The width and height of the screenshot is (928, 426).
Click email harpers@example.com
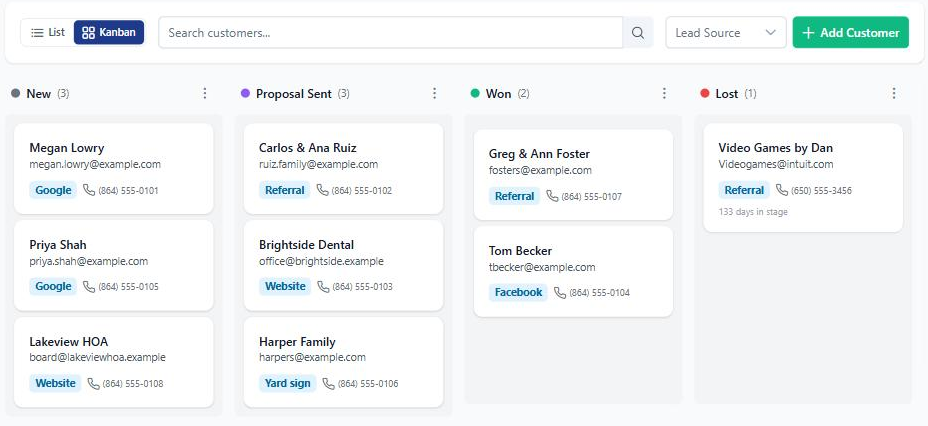[312, 357]
